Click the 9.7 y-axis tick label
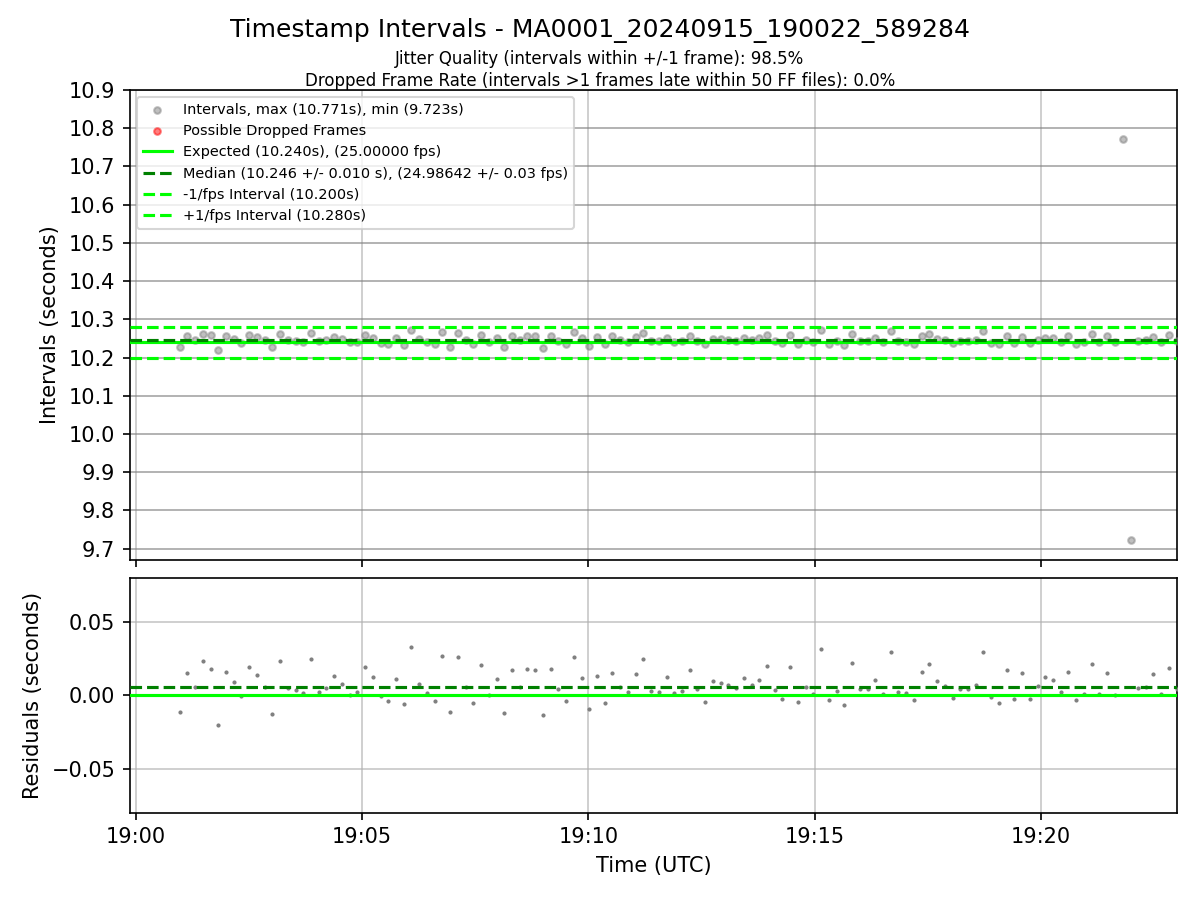Screen dimensions: 1200x900 coord(98,549)
